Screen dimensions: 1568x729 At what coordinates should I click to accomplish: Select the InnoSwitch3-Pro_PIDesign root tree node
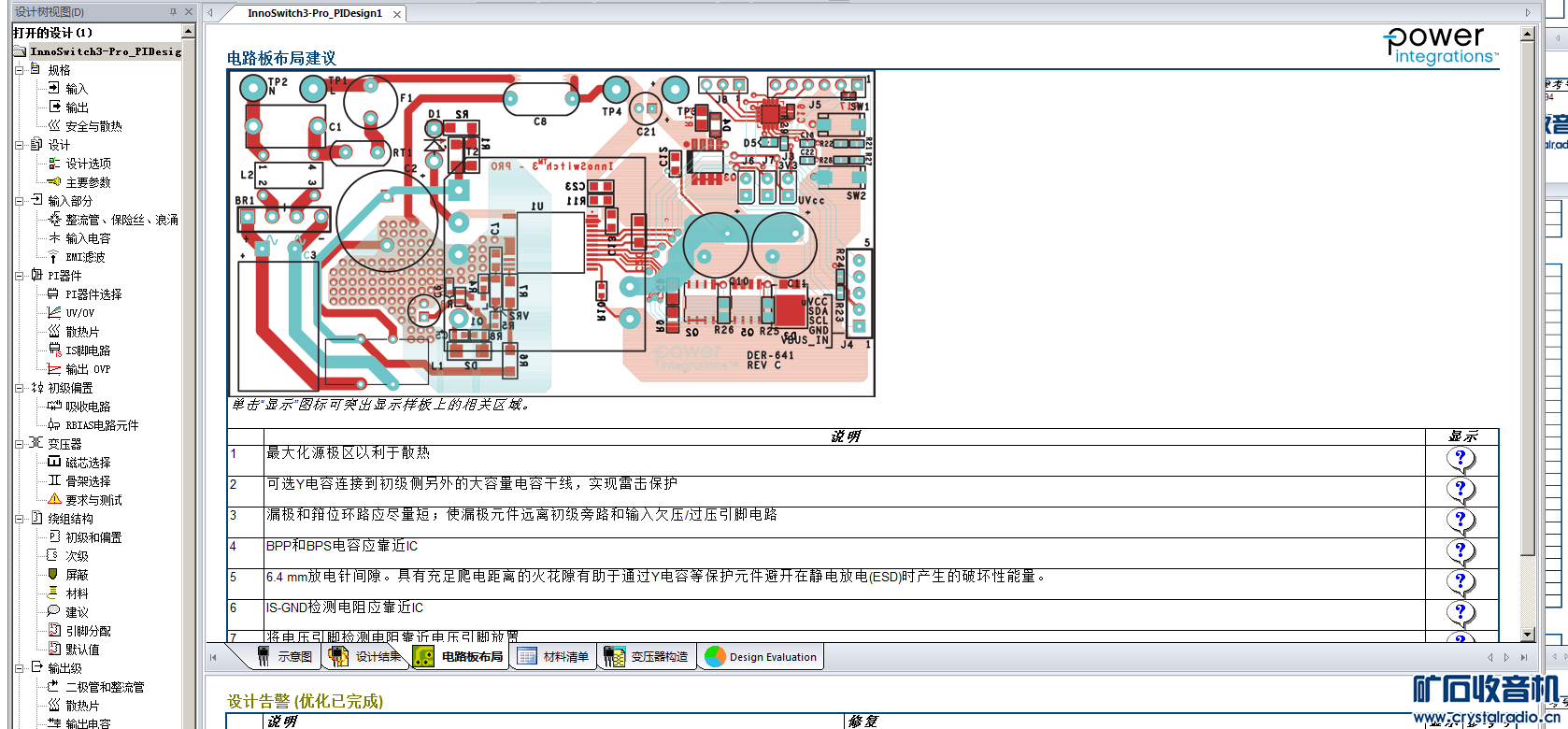[105, 51]
